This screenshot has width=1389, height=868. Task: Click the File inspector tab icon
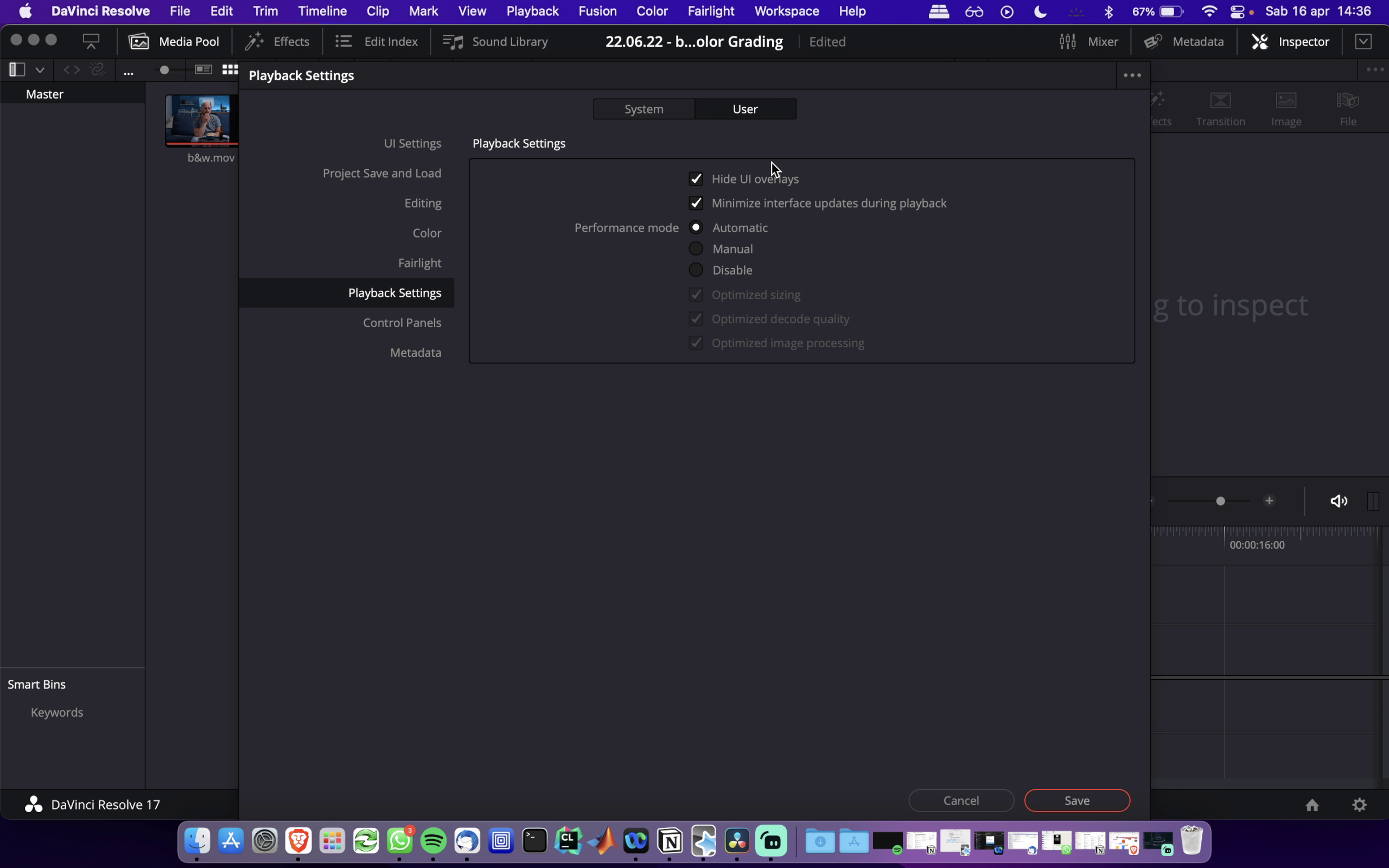pos(1348,108)
